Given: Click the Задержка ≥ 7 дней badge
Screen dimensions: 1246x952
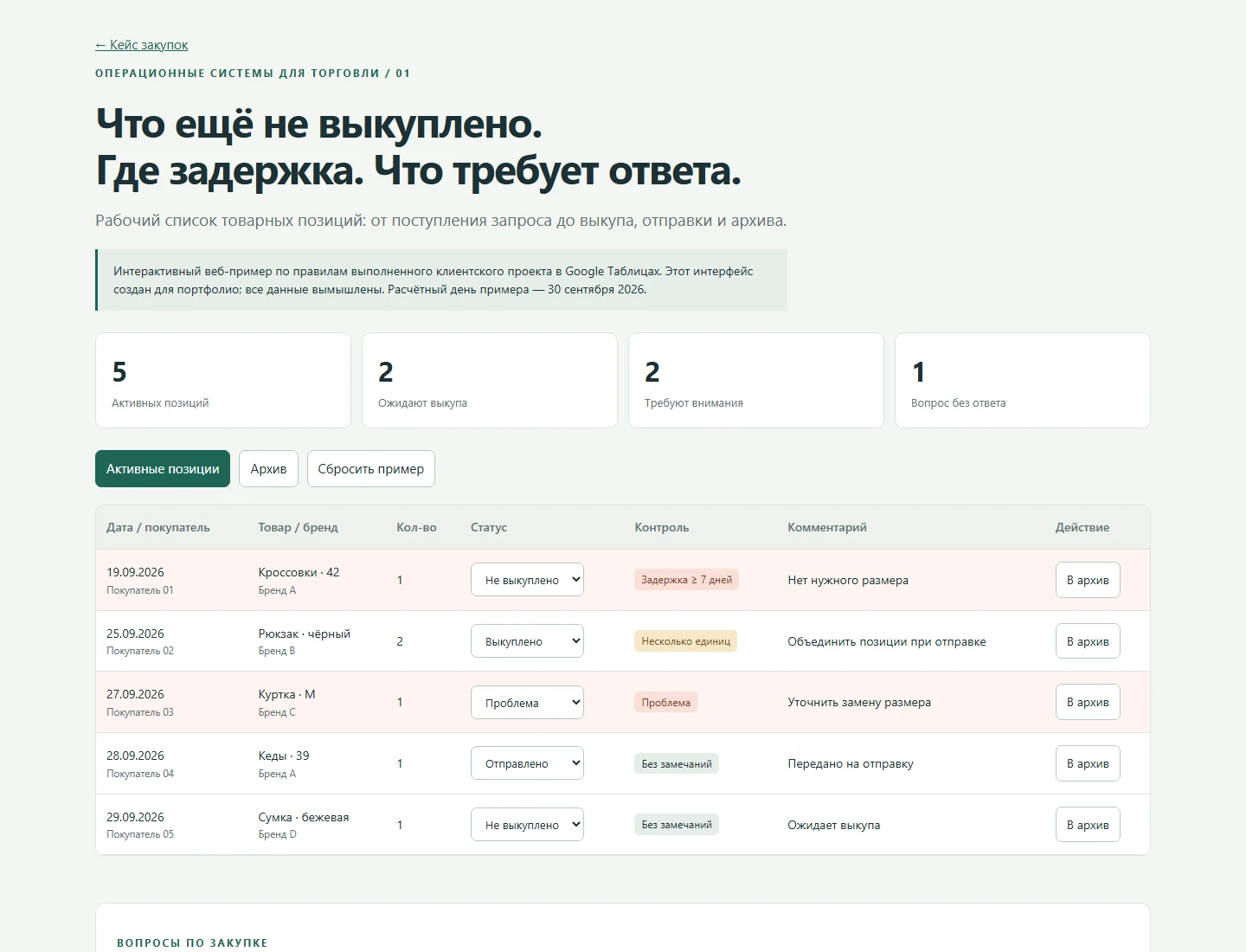Looking at the screenshot, I should point(687,580).
